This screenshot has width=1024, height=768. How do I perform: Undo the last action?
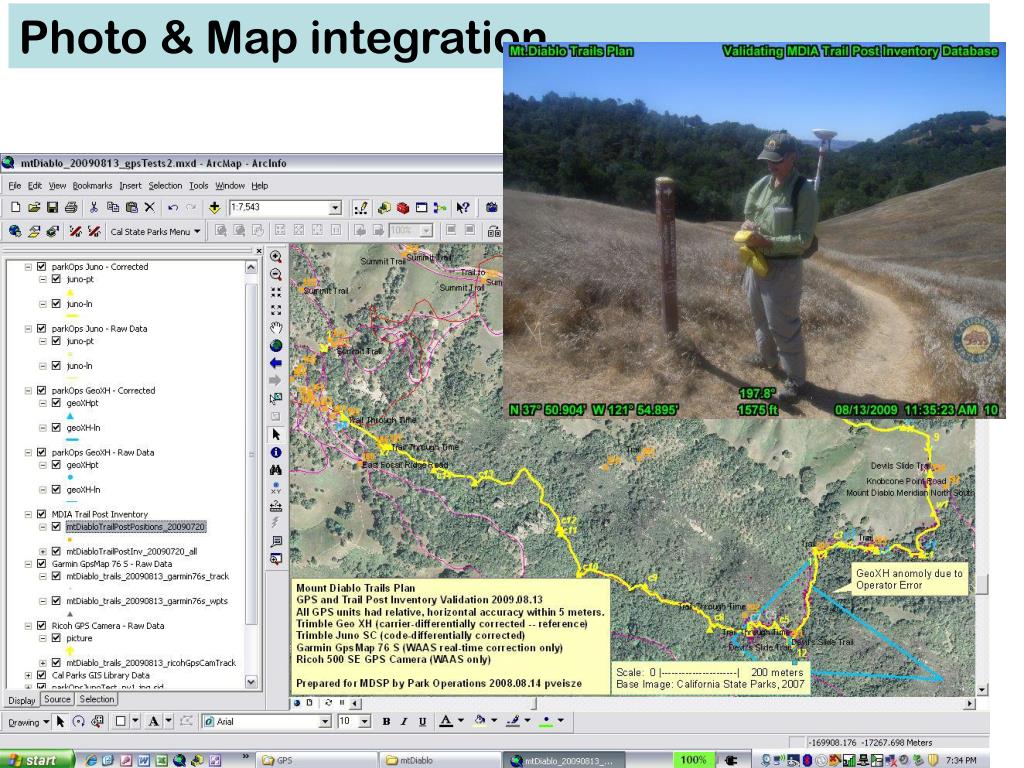172,208
